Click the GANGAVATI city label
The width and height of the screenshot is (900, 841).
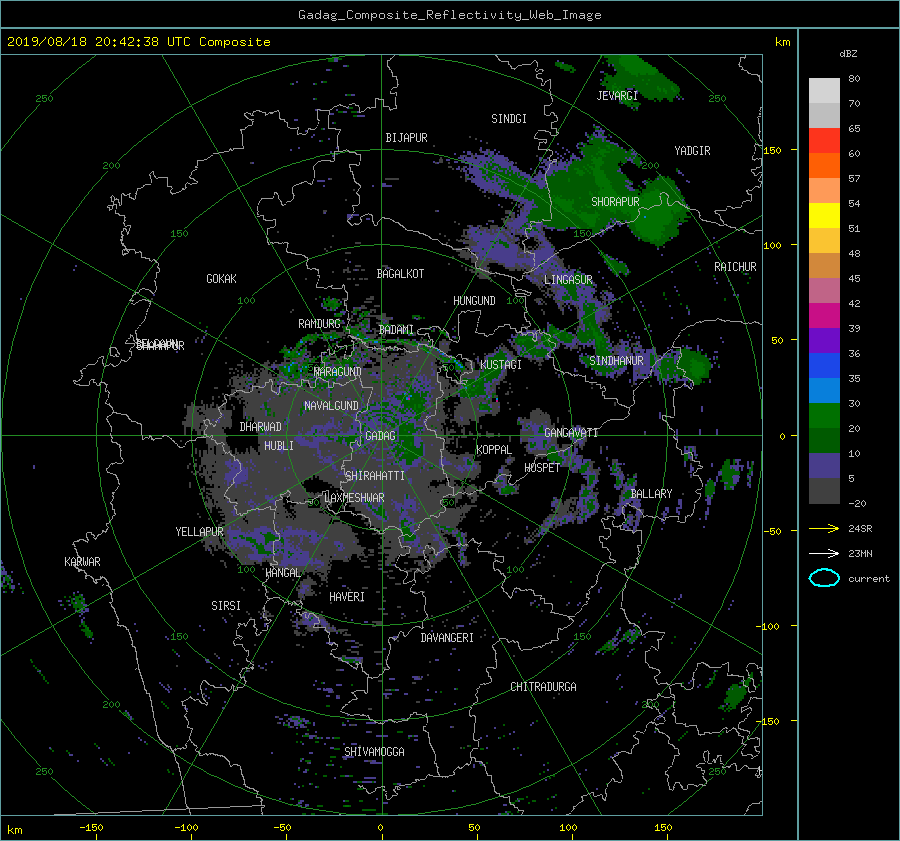coord(571,433)
